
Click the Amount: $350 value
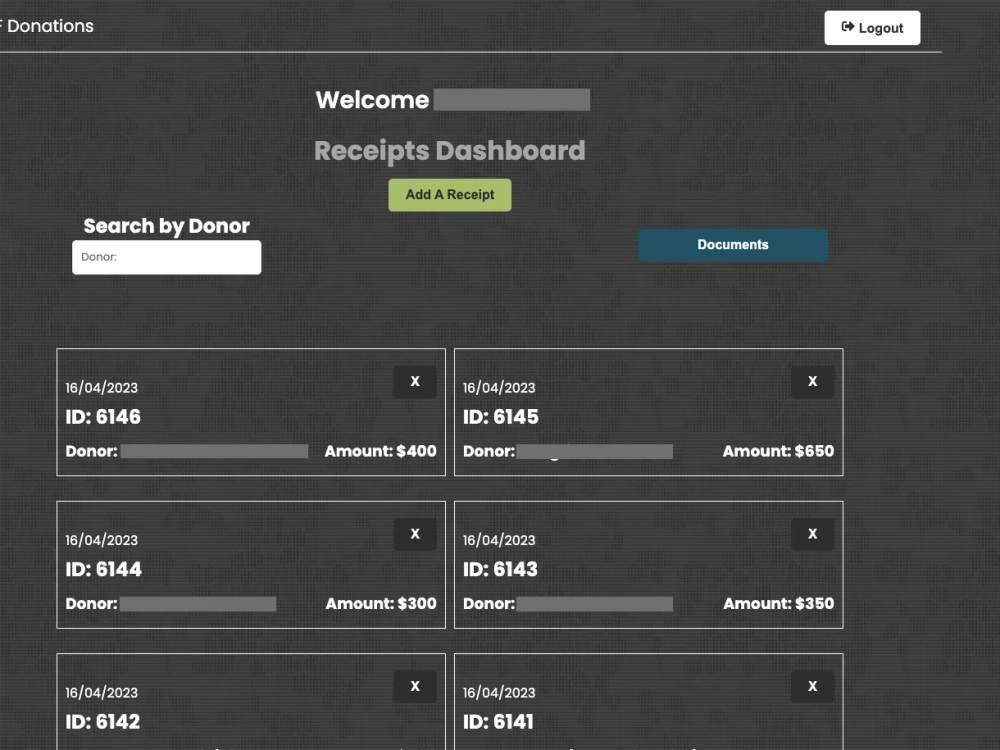coord(779,604)
